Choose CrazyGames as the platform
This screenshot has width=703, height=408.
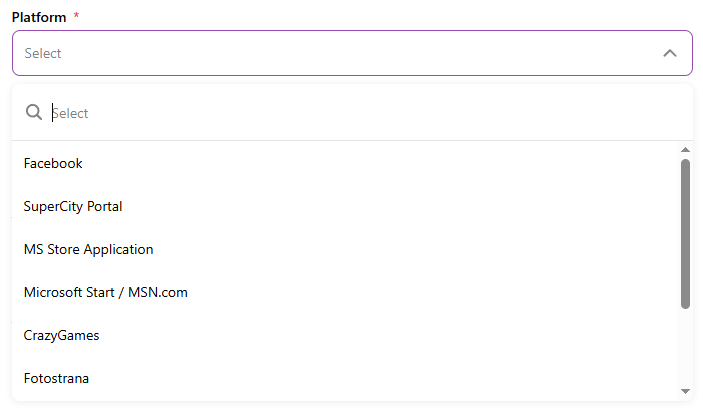(x=62, y=335)
